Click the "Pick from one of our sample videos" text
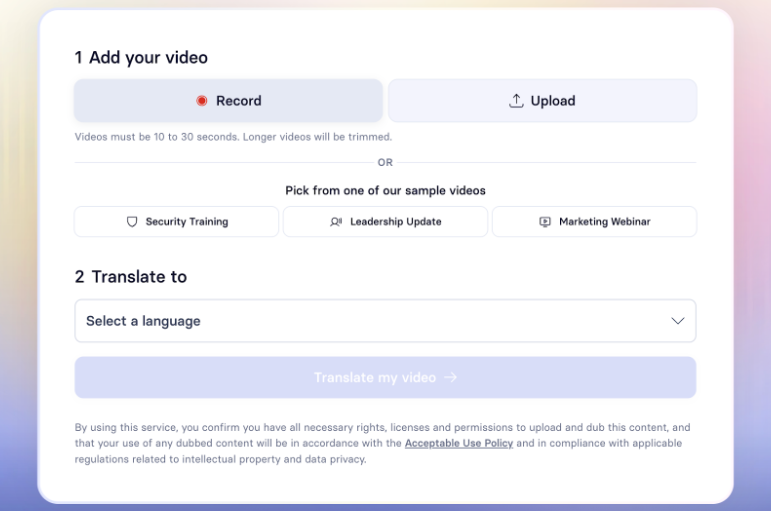Viewport: 771px width, 511px height. pyautogui.click(x=385, y=190)
